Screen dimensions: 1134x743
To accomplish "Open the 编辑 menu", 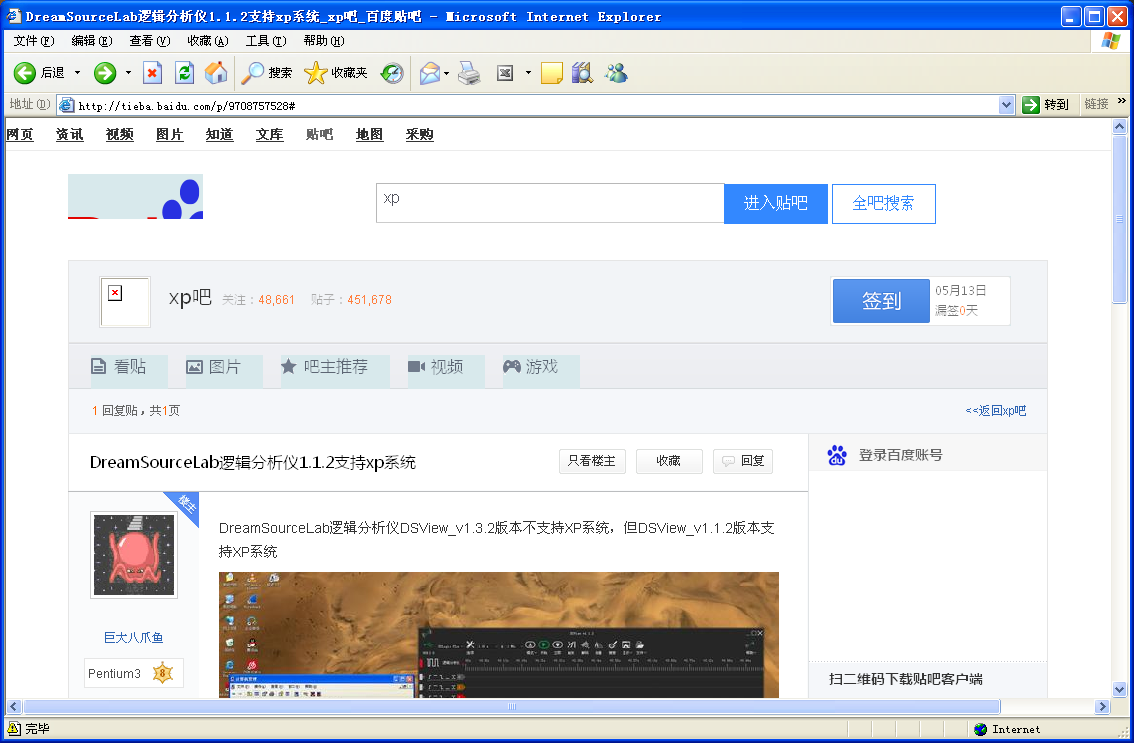I will pyautogui.click(x=92, y=41).
